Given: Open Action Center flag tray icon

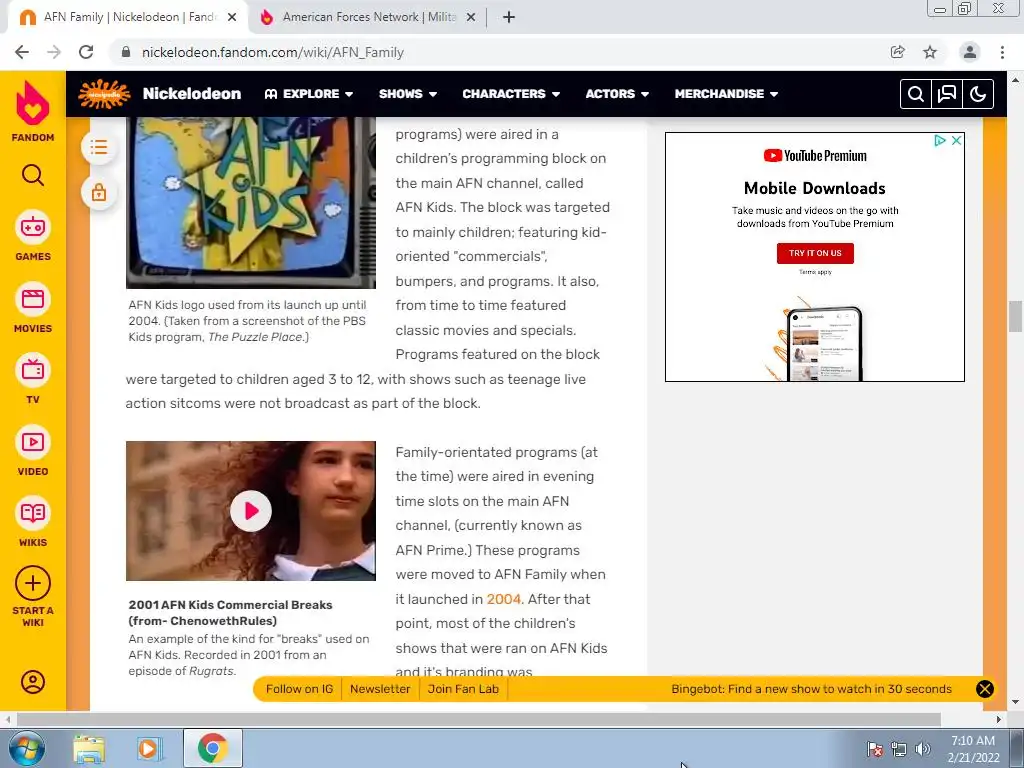Looking at the screenshot, I should tap(875, 749).
